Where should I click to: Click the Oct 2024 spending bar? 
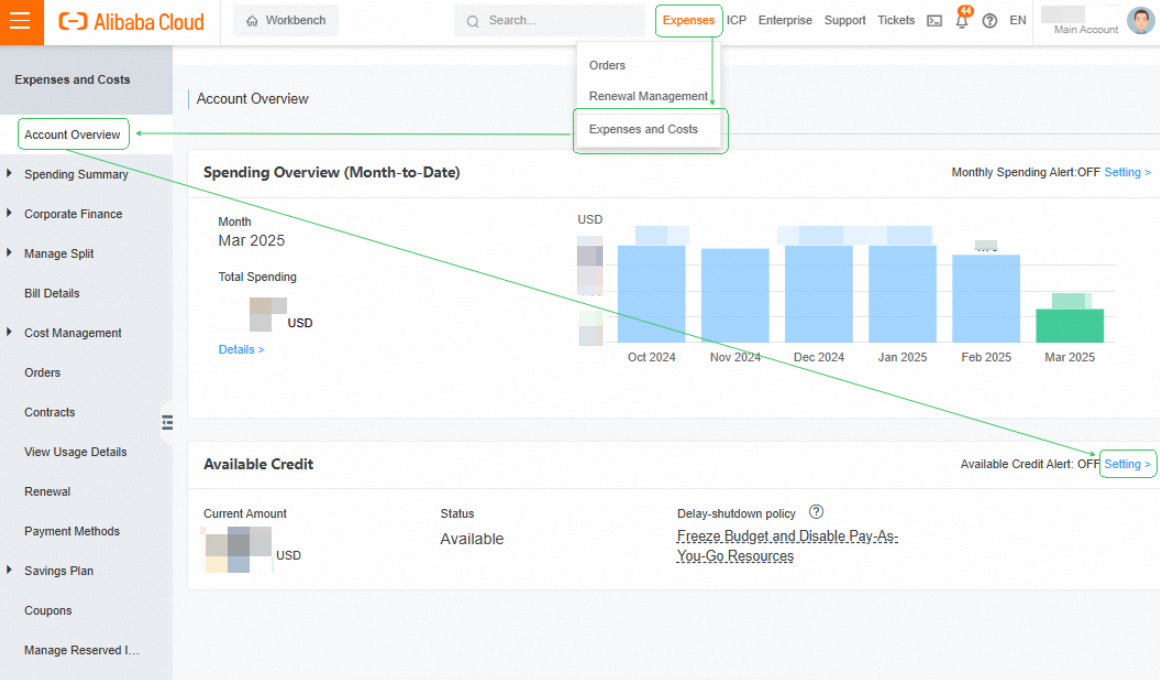(x=652, y=294)
